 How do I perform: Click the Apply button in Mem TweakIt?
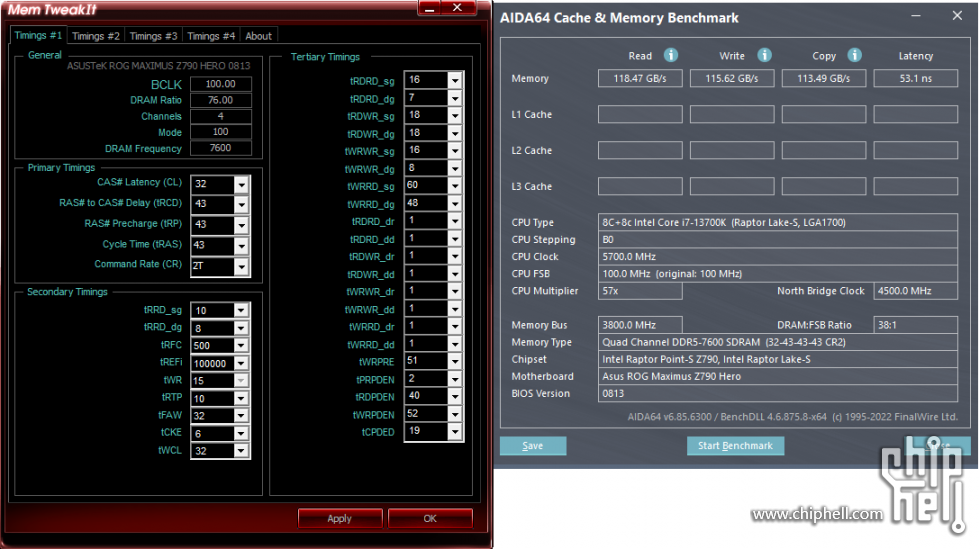click(340, 518)
